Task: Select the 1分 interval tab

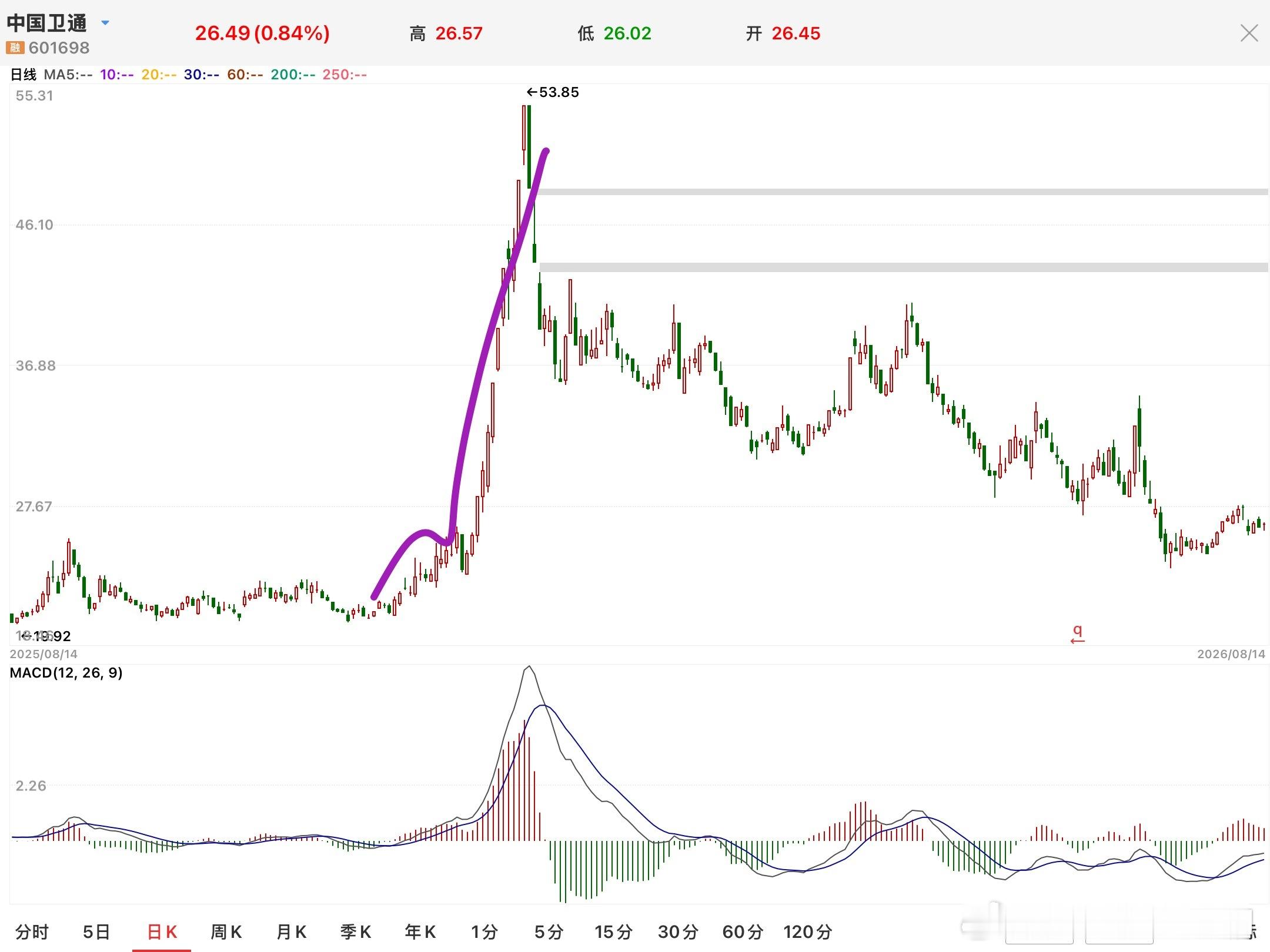Action: pyautogui.click(x=484, y=931)
